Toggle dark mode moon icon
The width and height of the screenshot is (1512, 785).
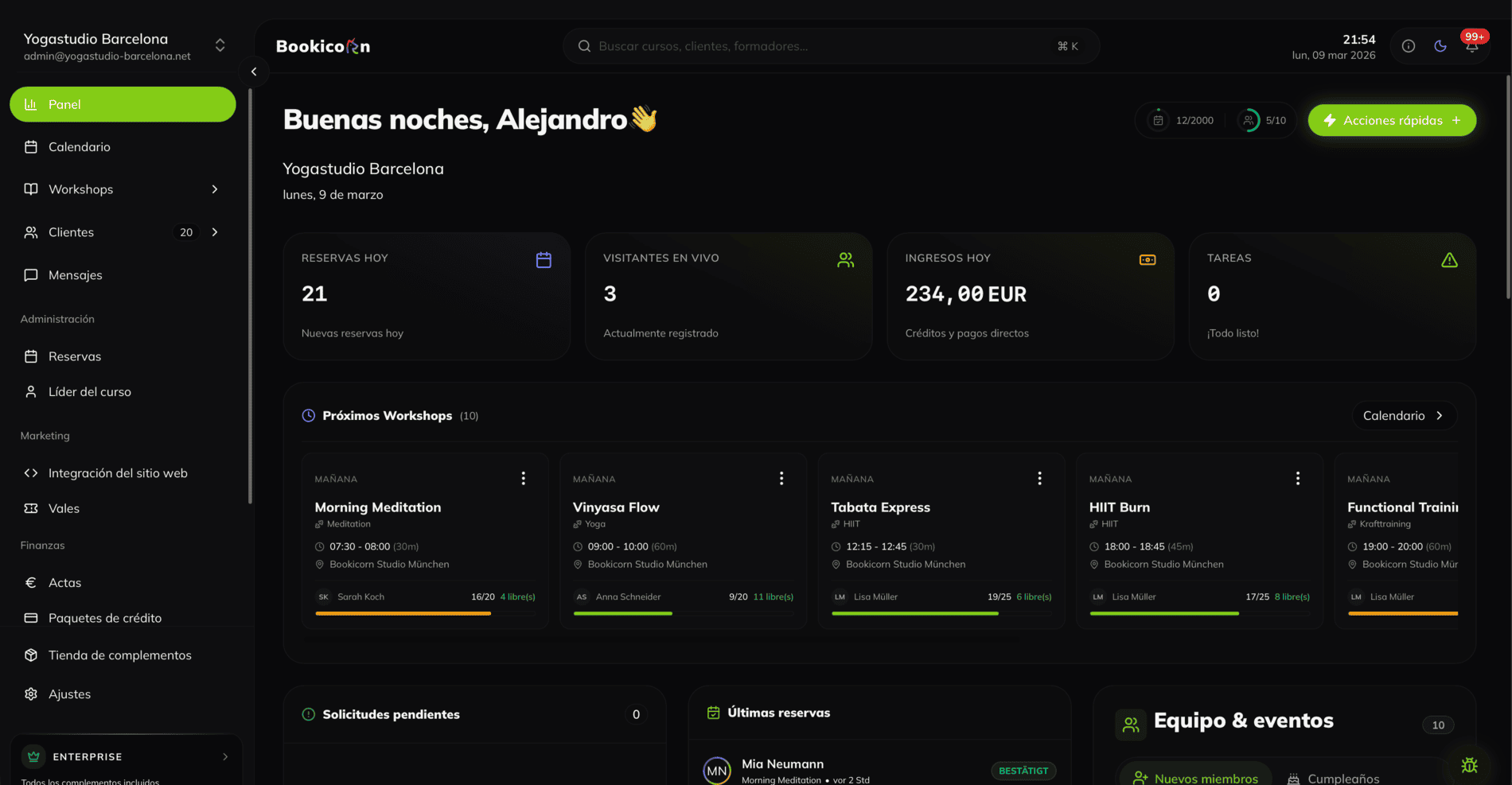(x=1440, y=46)
